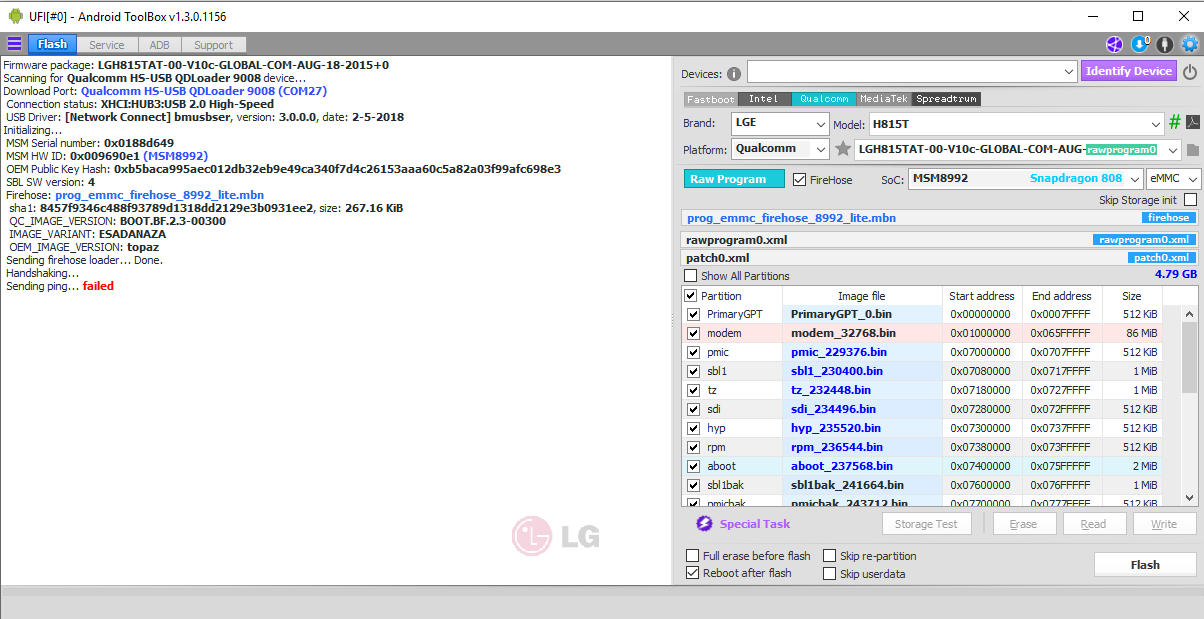Click the Identify Device button

[1129, 71]
